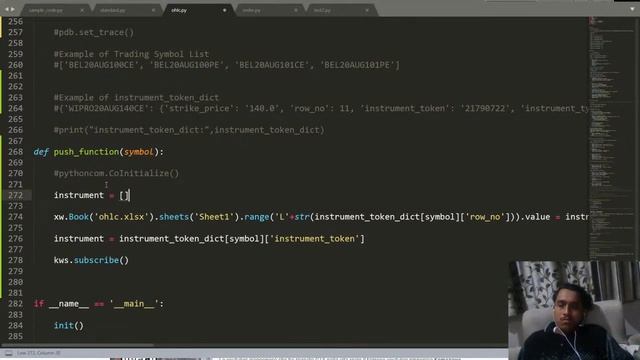
Task: Click the 'row_no' key on line 274
Action: click(x=485, y=217)
